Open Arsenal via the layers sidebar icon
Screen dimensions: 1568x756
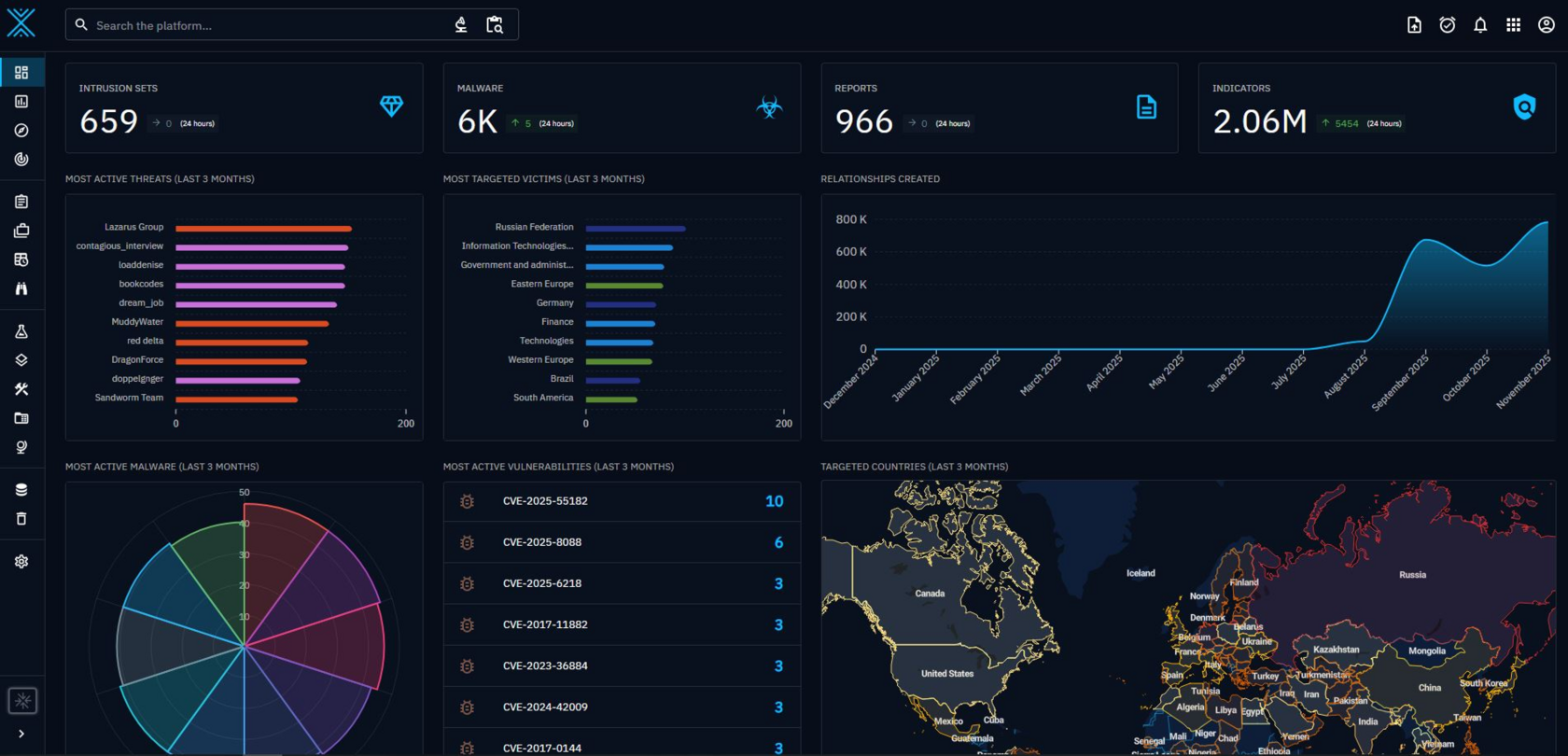(x=21, y=360)
